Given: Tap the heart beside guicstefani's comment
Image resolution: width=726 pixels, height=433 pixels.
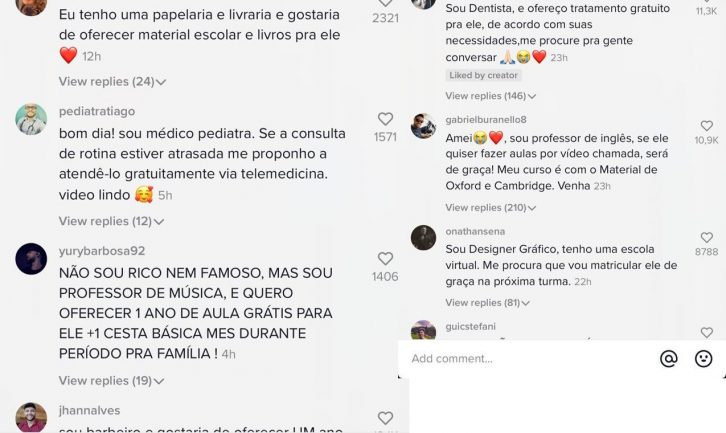Looking at the screenshot, I should pos(707,333).
